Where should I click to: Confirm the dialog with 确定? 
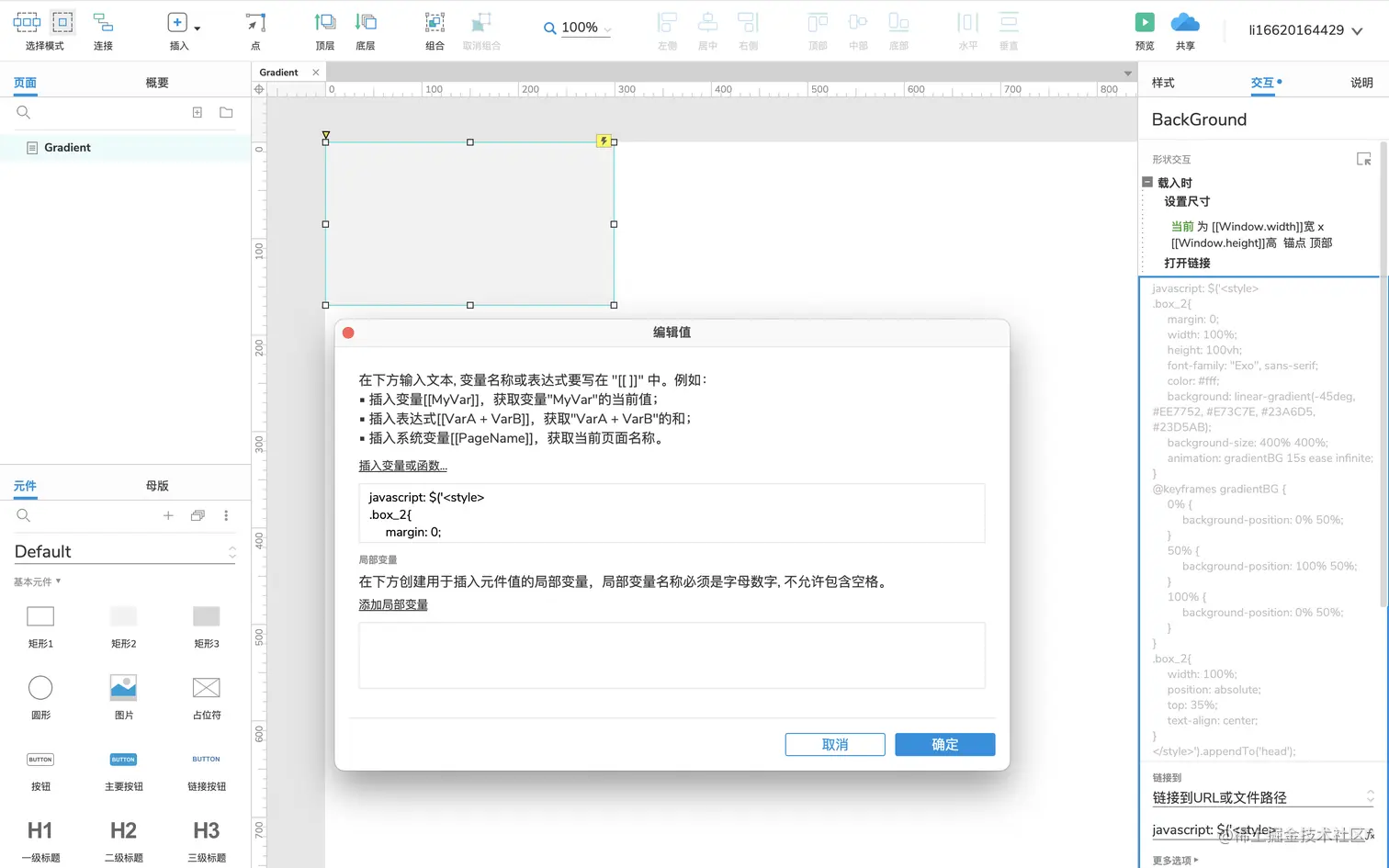pos(944,744)
